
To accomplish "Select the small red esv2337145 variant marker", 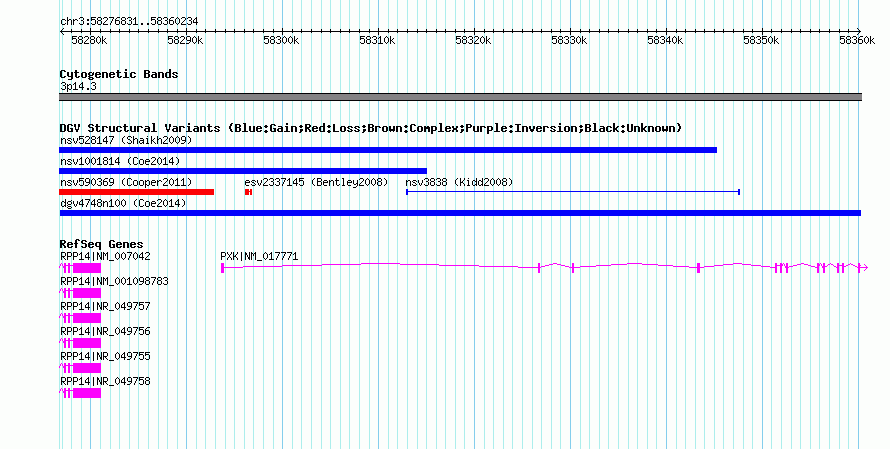I will 248,192.
